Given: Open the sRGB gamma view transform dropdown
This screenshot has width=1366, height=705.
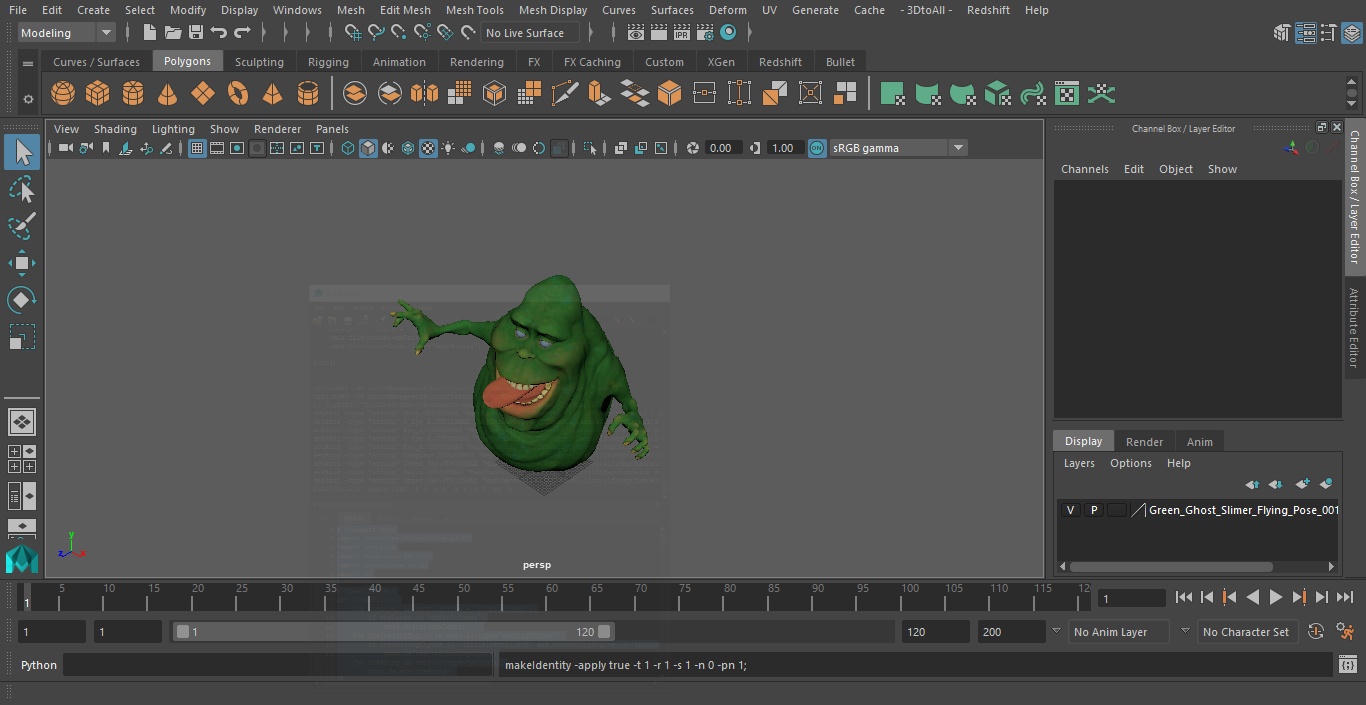Looking at the screenshot, I should [897, 148].
